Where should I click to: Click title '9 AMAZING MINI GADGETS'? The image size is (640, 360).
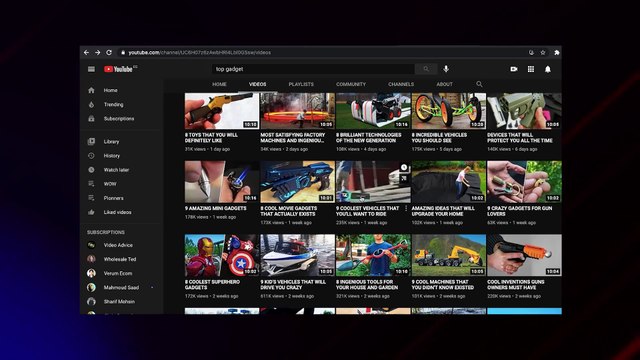tap(216, 208)
